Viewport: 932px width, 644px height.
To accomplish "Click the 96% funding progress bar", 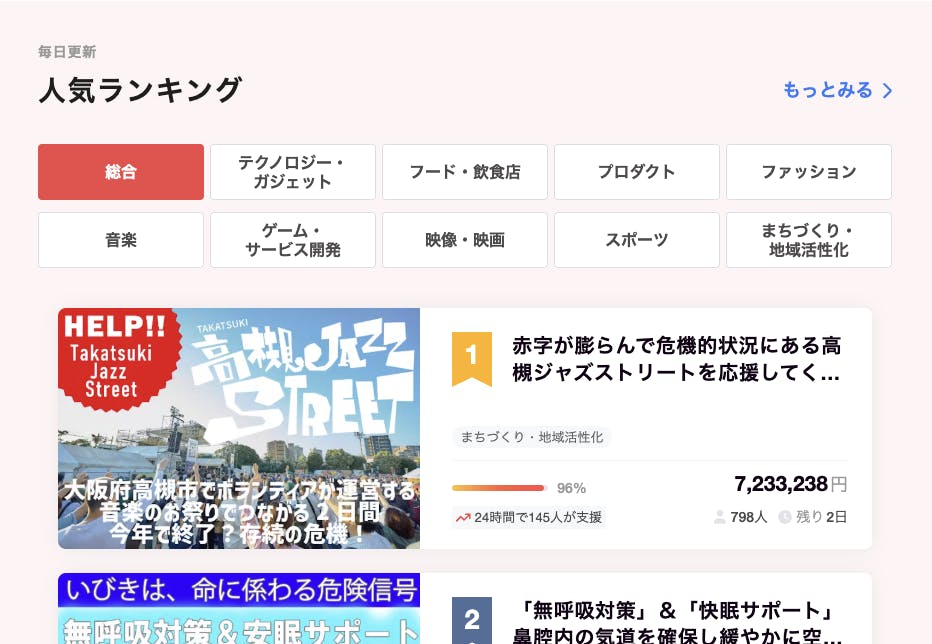I will click(x=499, y=488).
